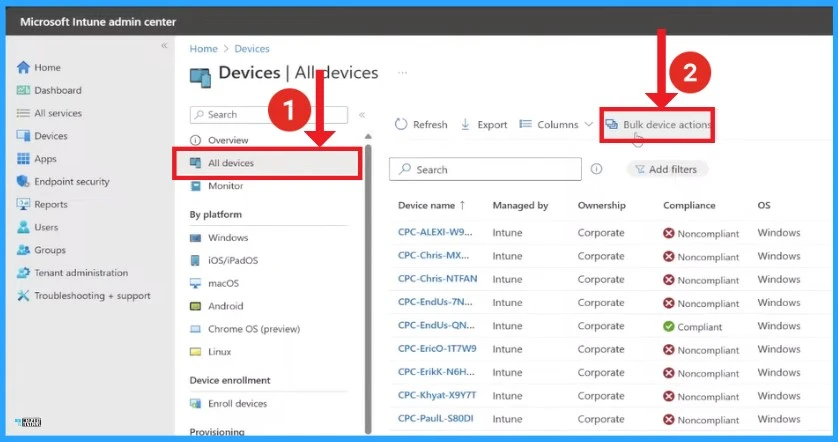Click the Compliant status of CPC-EndUs-QN

click(693, 327)
